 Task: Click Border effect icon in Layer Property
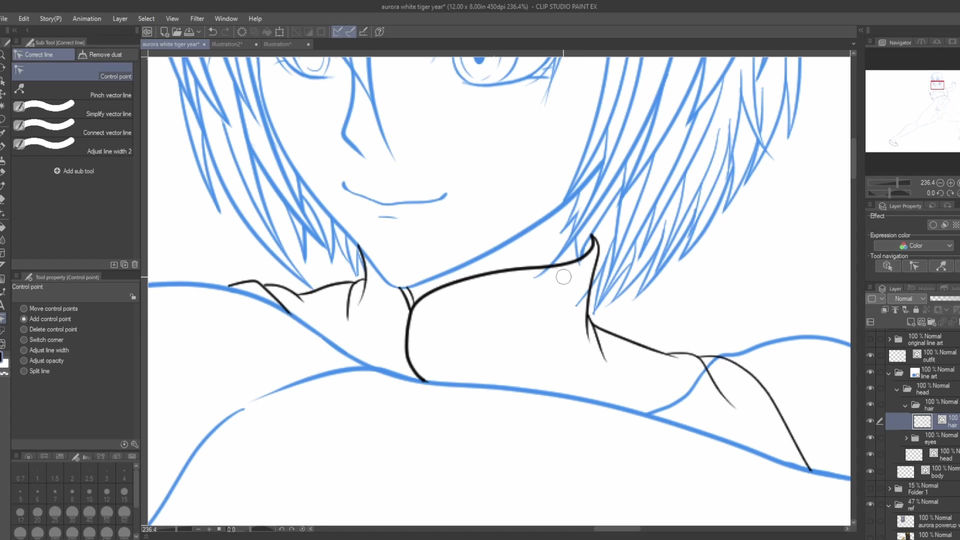pos(933,225)
